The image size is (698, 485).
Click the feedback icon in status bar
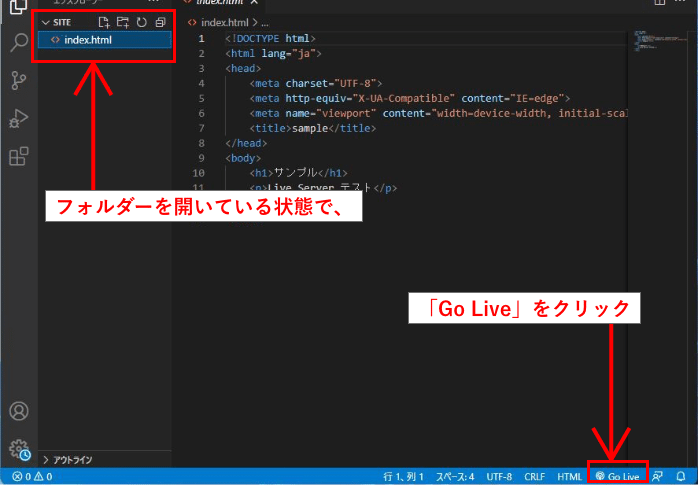click(x=657, y=477)
